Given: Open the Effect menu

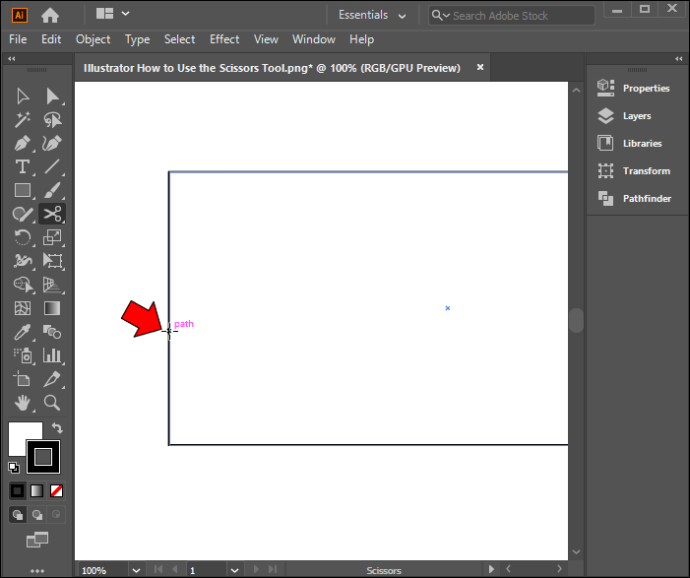Looking at the screenshot, I should point(224,39).
